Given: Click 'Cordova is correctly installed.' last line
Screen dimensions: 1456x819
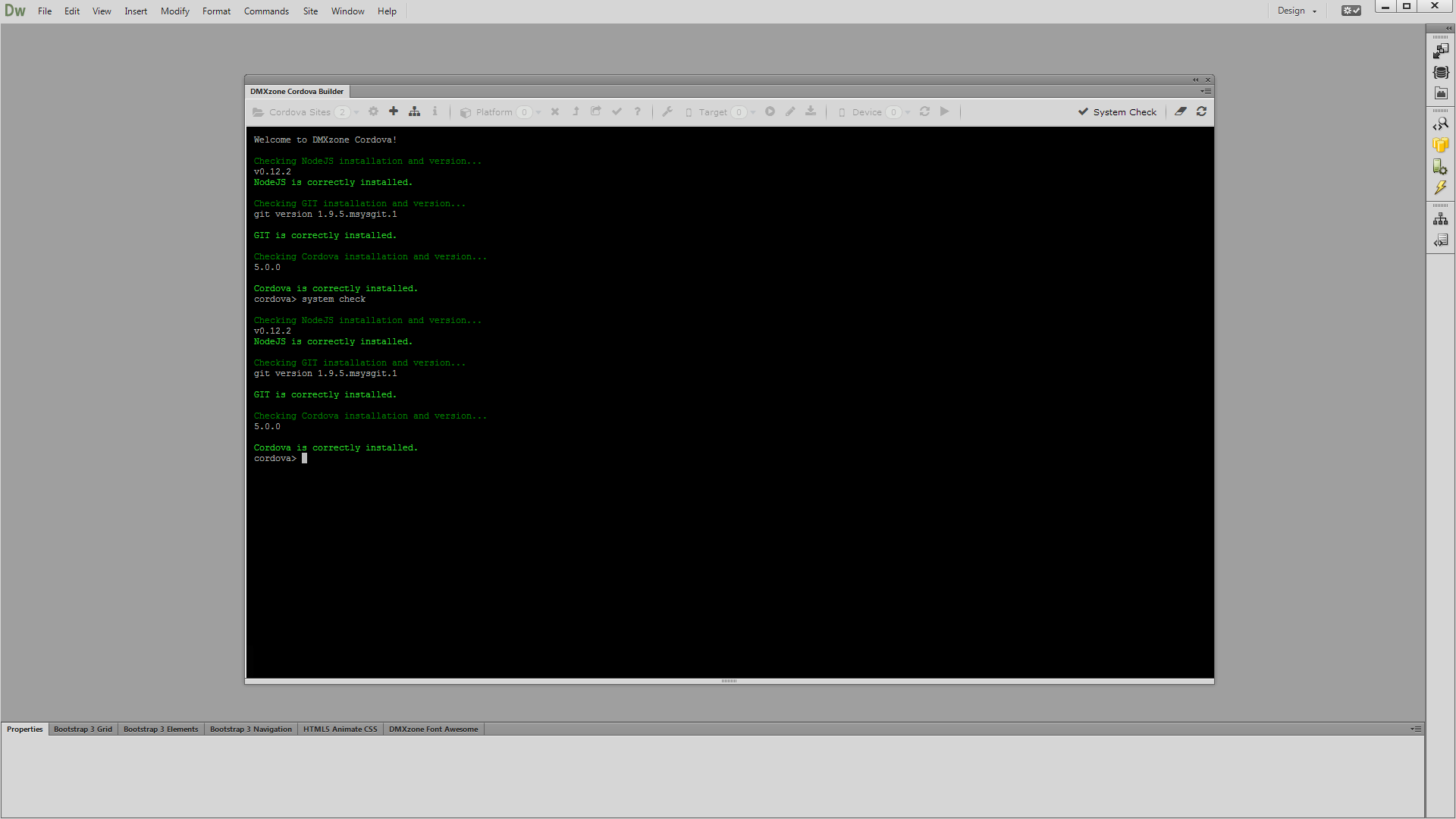Looking at the screenshot, I should (x=335, y=447).
